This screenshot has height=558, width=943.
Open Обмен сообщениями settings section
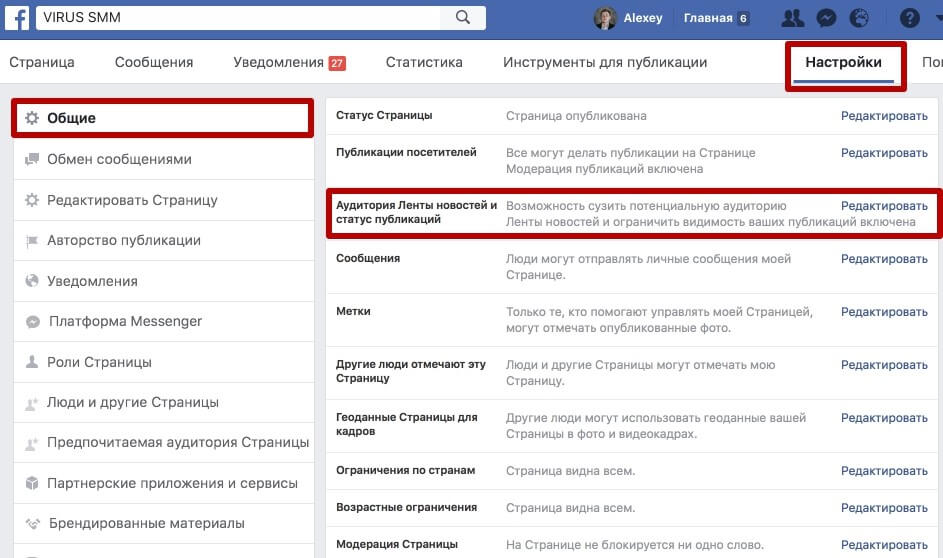[164, 159]
